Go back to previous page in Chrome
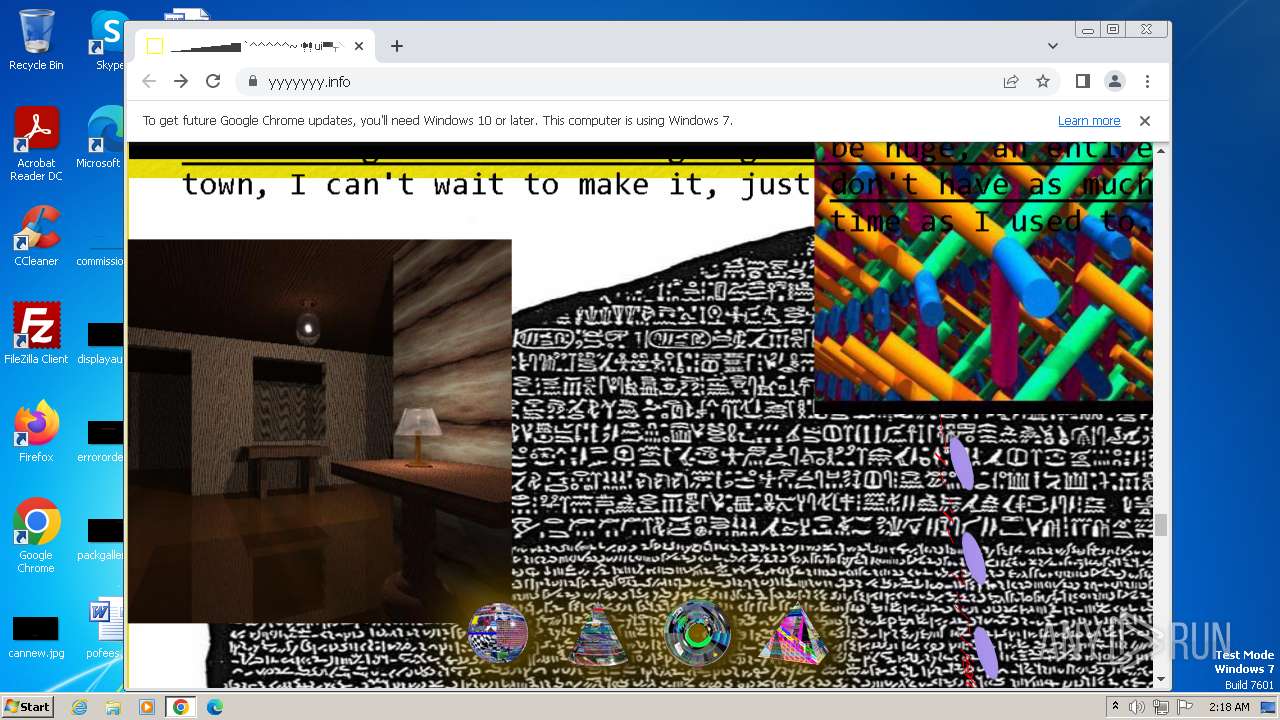 149,82
